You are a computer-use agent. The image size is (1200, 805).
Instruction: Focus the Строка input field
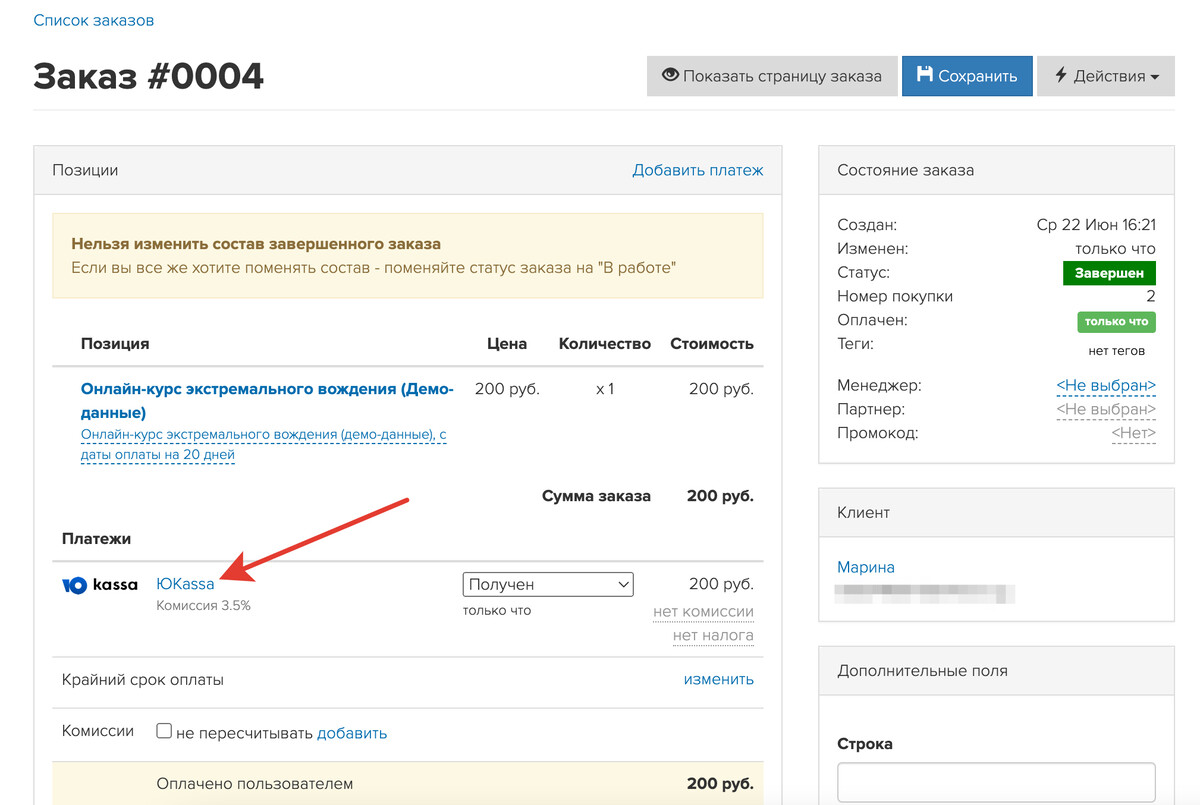click(x=996, y=782)
